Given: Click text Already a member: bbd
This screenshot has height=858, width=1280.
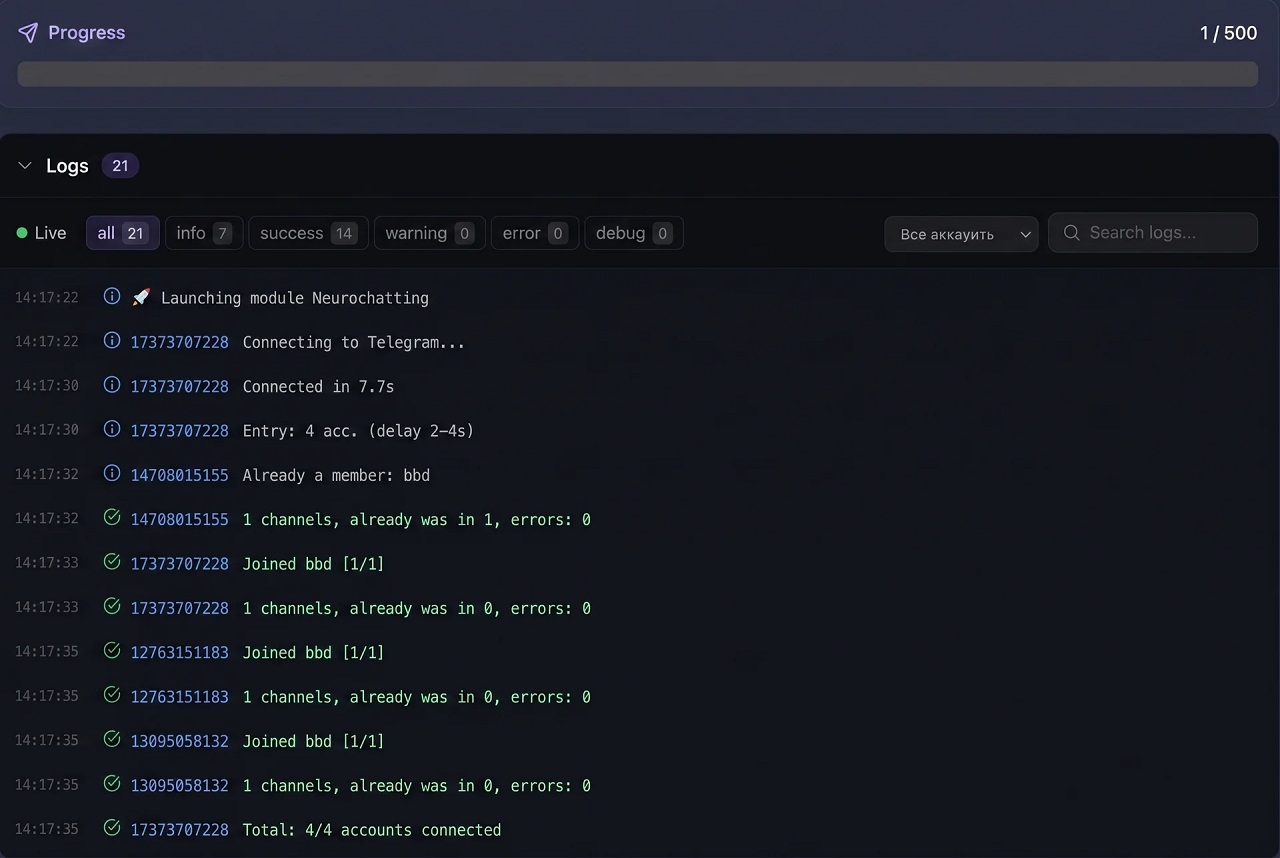Looking at the screenshot, I should 336,475.
